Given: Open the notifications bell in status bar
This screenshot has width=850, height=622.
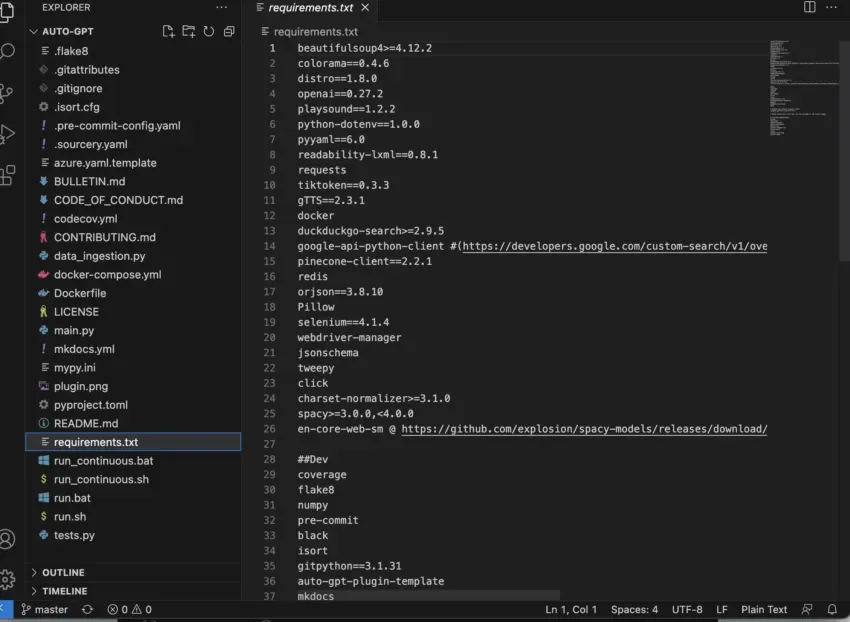Looking at the screenshot, I should pyautogui.click(x=832, y=609).
